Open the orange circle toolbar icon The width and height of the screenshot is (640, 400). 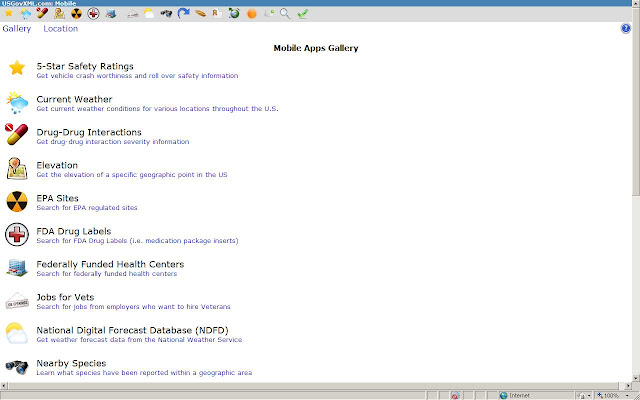tap(252, 14)
